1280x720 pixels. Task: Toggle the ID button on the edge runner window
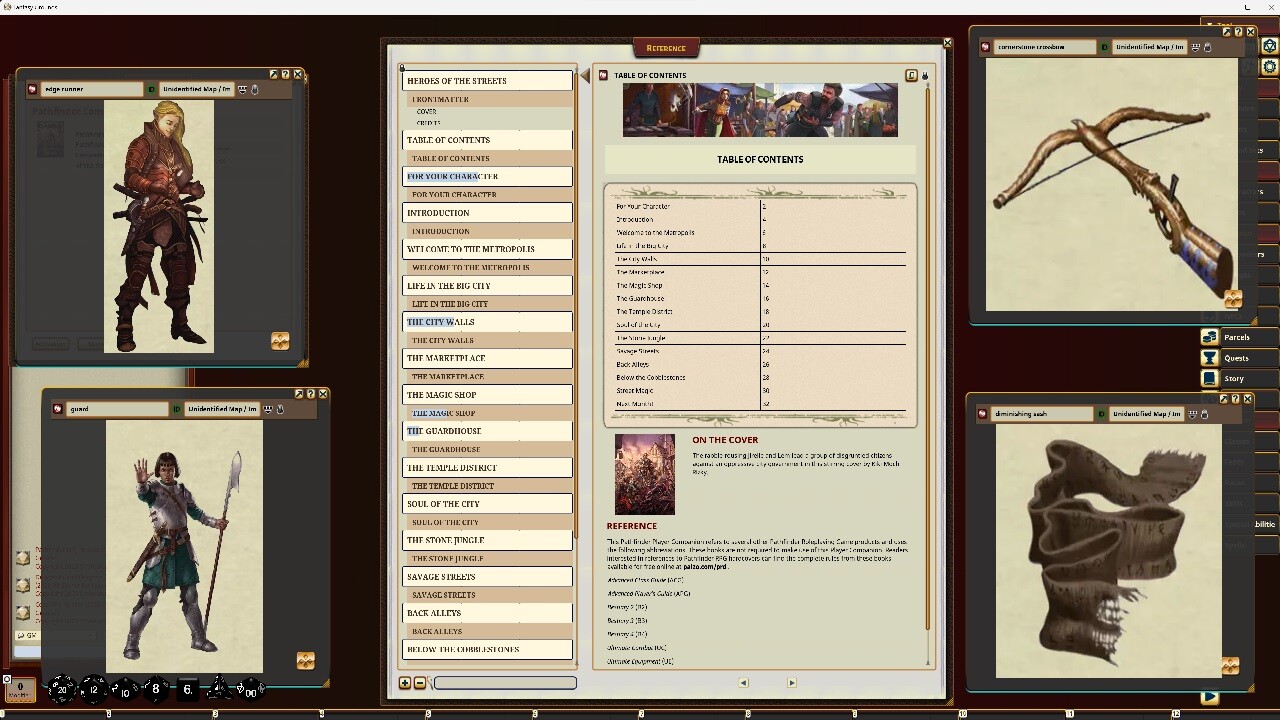150,90
